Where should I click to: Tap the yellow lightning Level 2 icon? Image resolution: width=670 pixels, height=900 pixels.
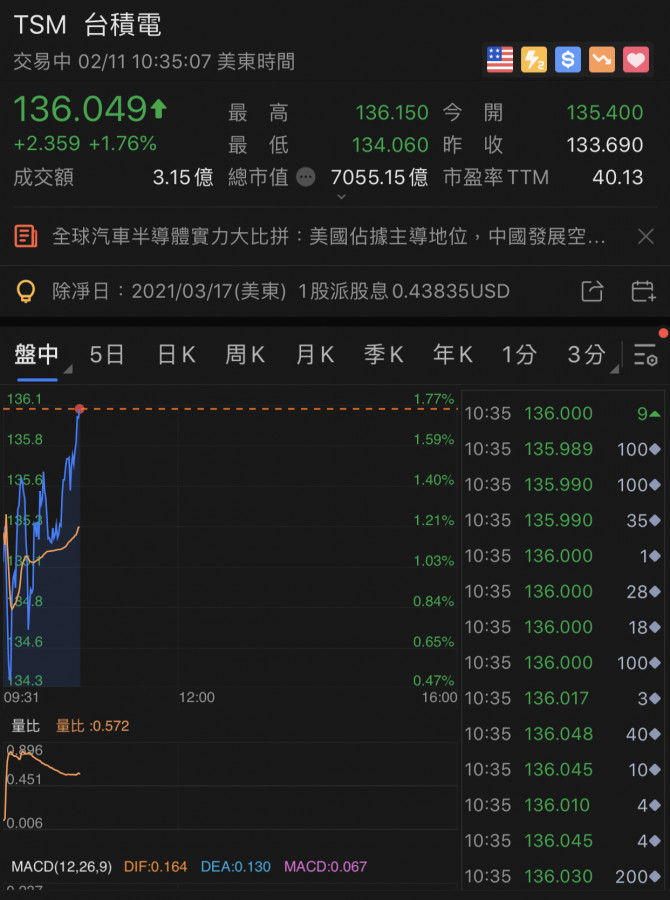coord(534,60)
